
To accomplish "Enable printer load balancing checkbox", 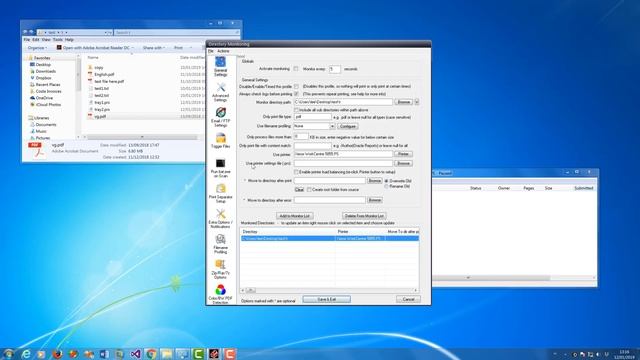I will tap(296, 172).
